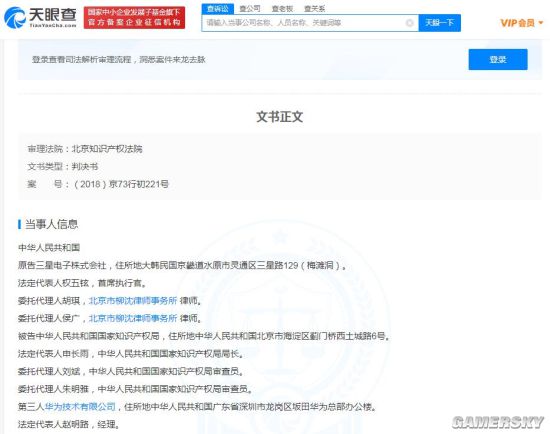Screen dimensions: 550x434
Task: Click the 当事人信息 section heading
Action: pyautogui.click(x=52, y=224)
